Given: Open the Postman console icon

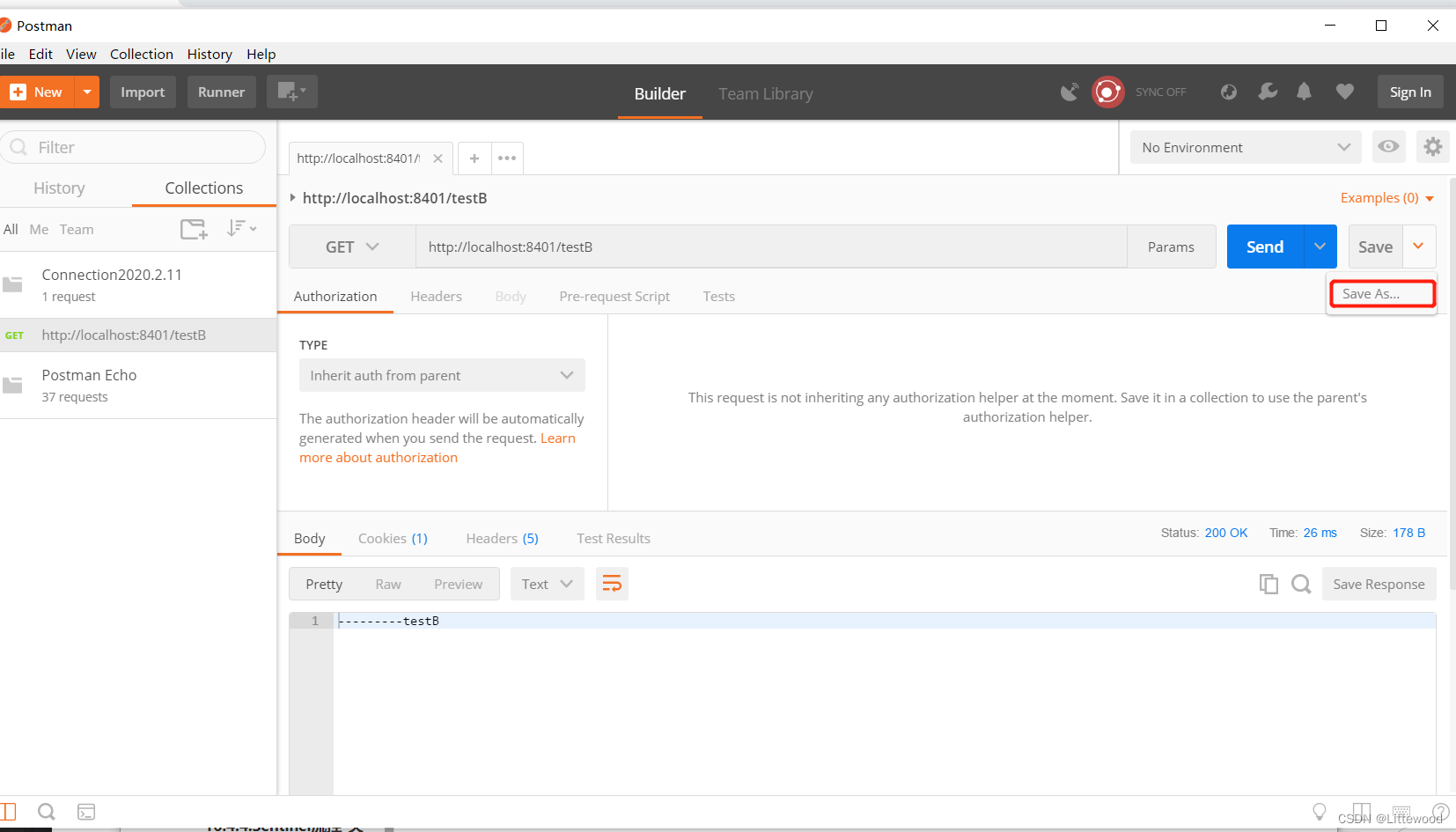Looking at the screenshot, I should point(86,812).
